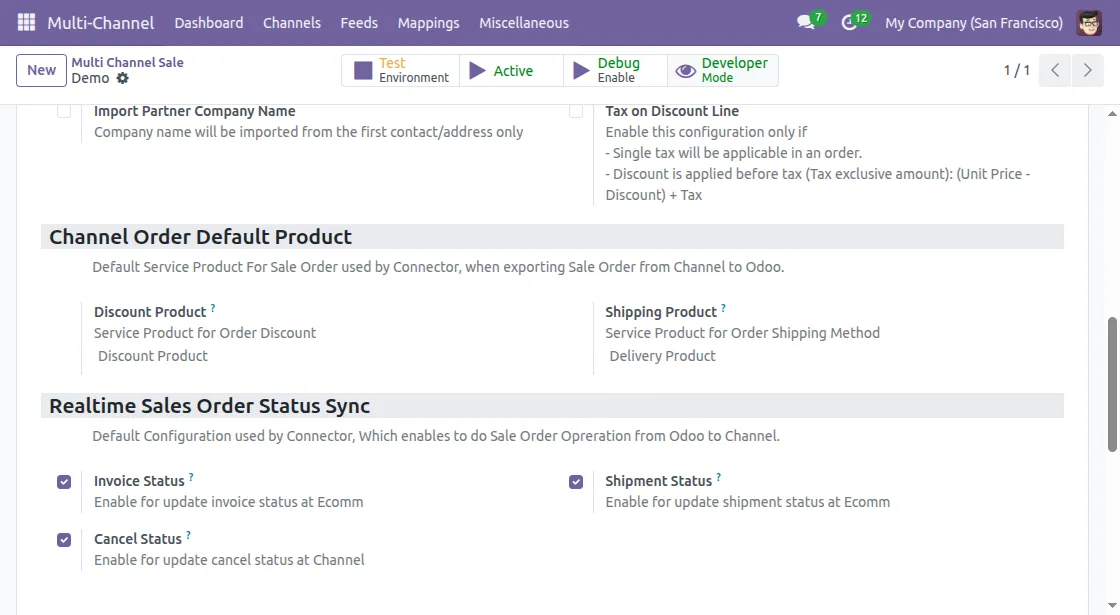Open the user avatar menu

point(1089,23)
